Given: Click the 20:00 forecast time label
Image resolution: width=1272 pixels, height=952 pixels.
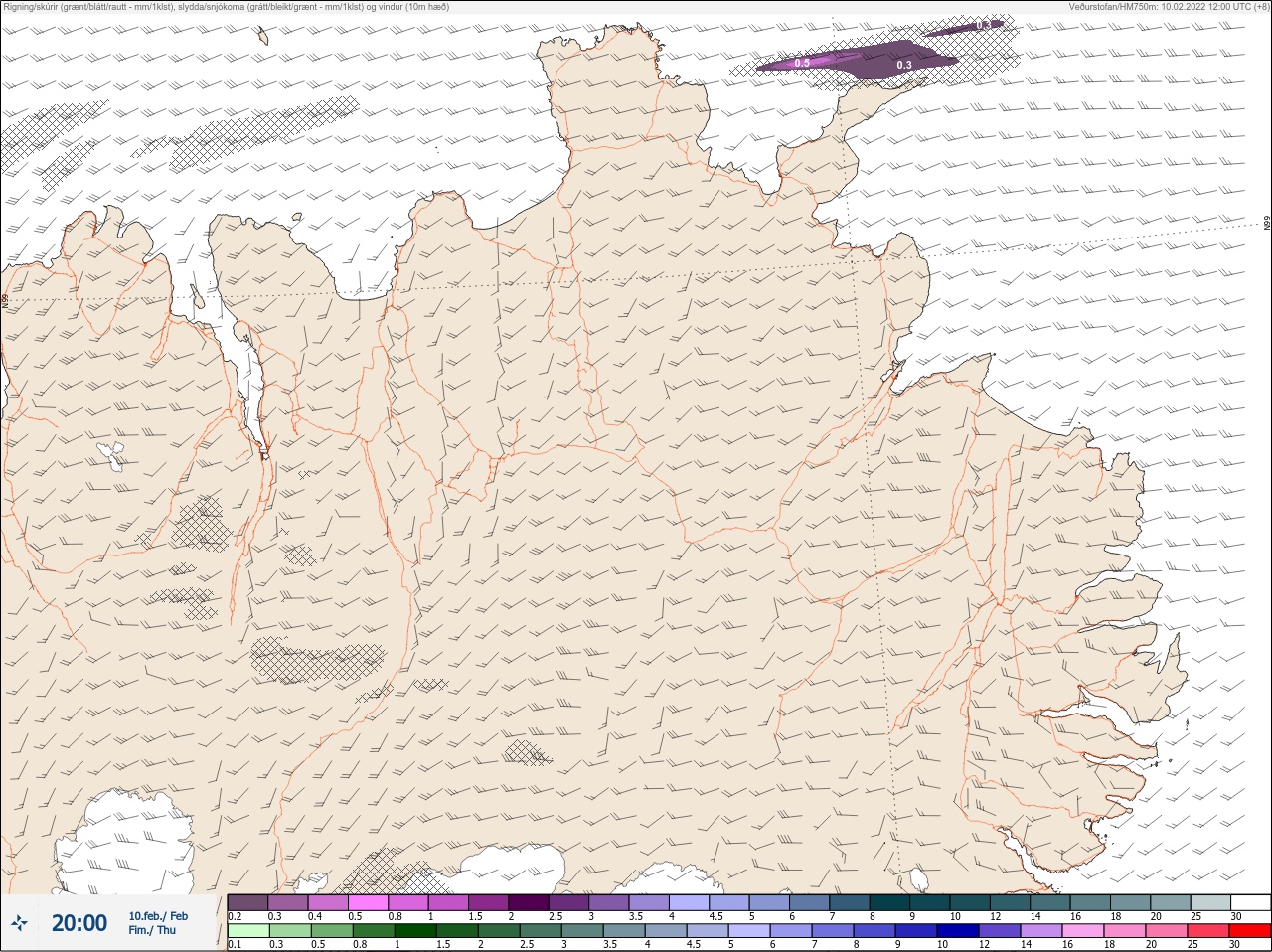Looking at the screenshot, I should click(79, 923).
